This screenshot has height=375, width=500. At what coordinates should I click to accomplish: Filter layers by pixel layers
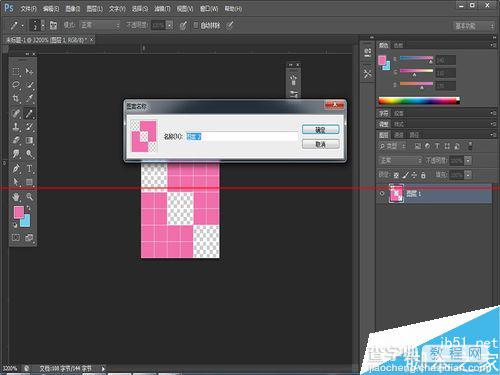pos(418,146)
